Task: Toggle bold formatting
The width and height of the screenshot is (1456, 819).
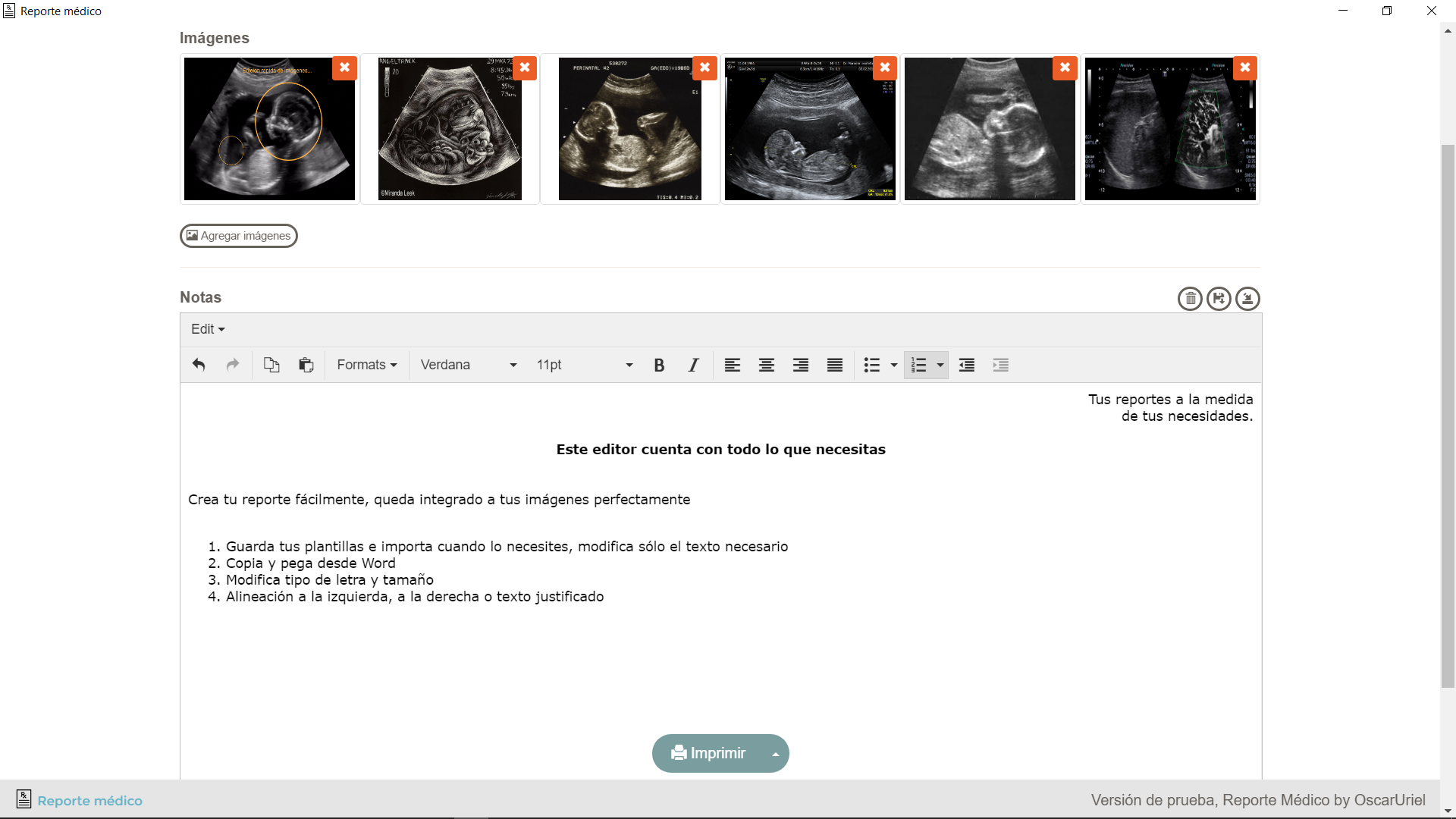Action: [x=659, y=365]
